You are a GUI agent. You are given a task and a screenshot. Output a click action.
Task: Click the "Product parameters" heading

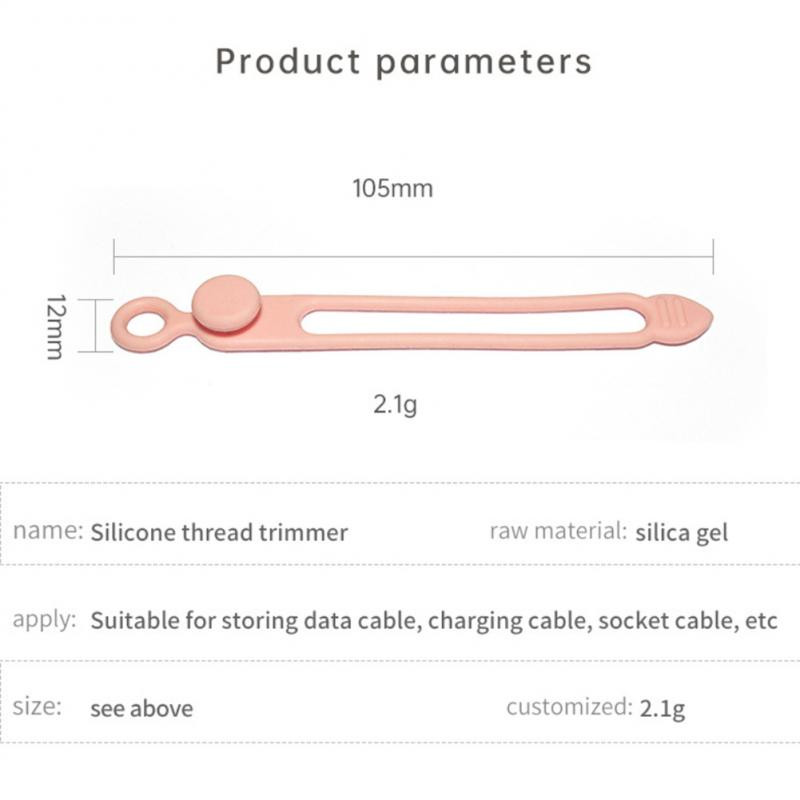(403, 61)
